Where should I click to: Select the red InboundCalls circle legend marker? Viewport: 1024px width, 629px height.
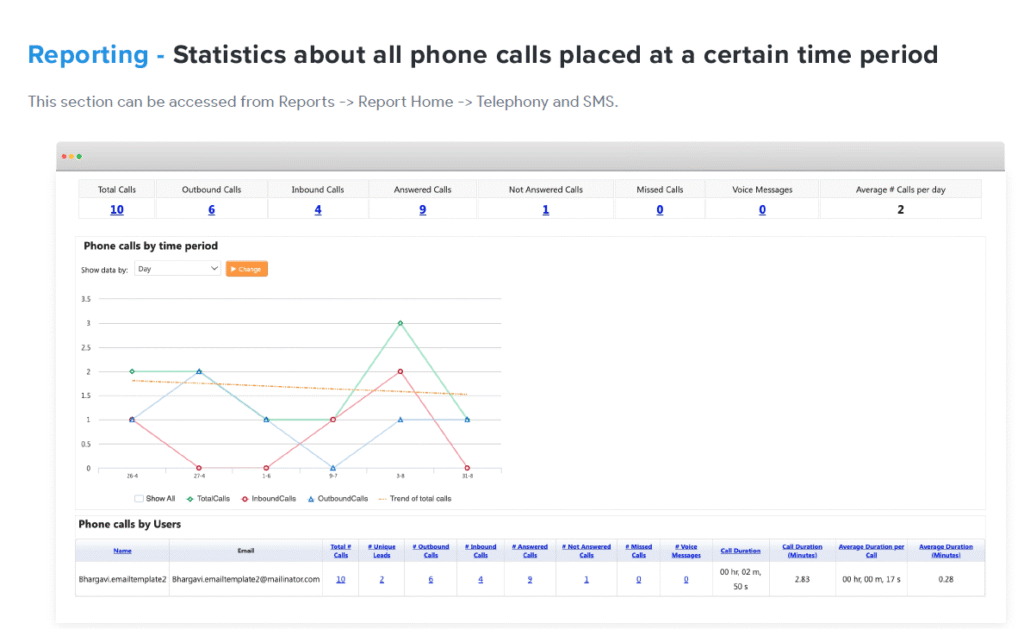tap(245, 498)
